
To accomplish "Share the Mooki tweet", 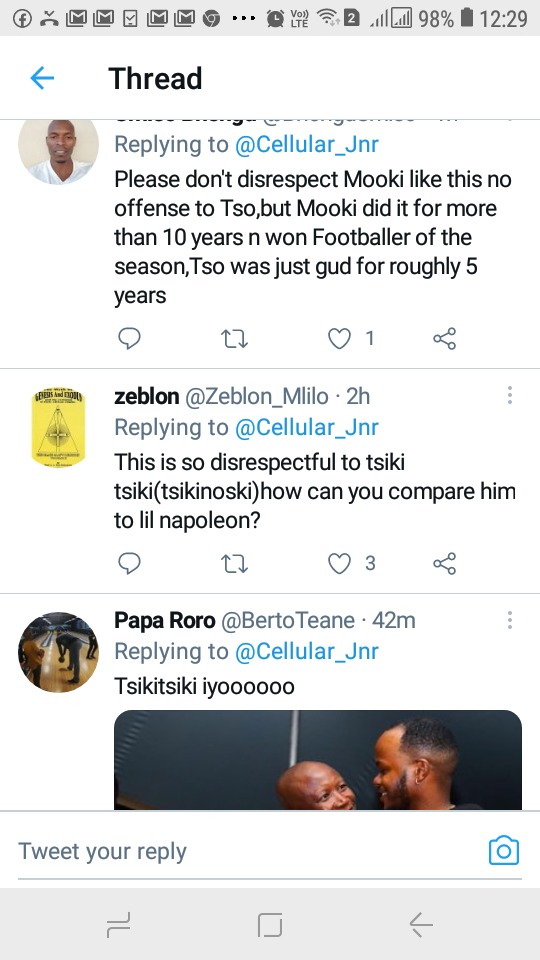I will [444, 338].
